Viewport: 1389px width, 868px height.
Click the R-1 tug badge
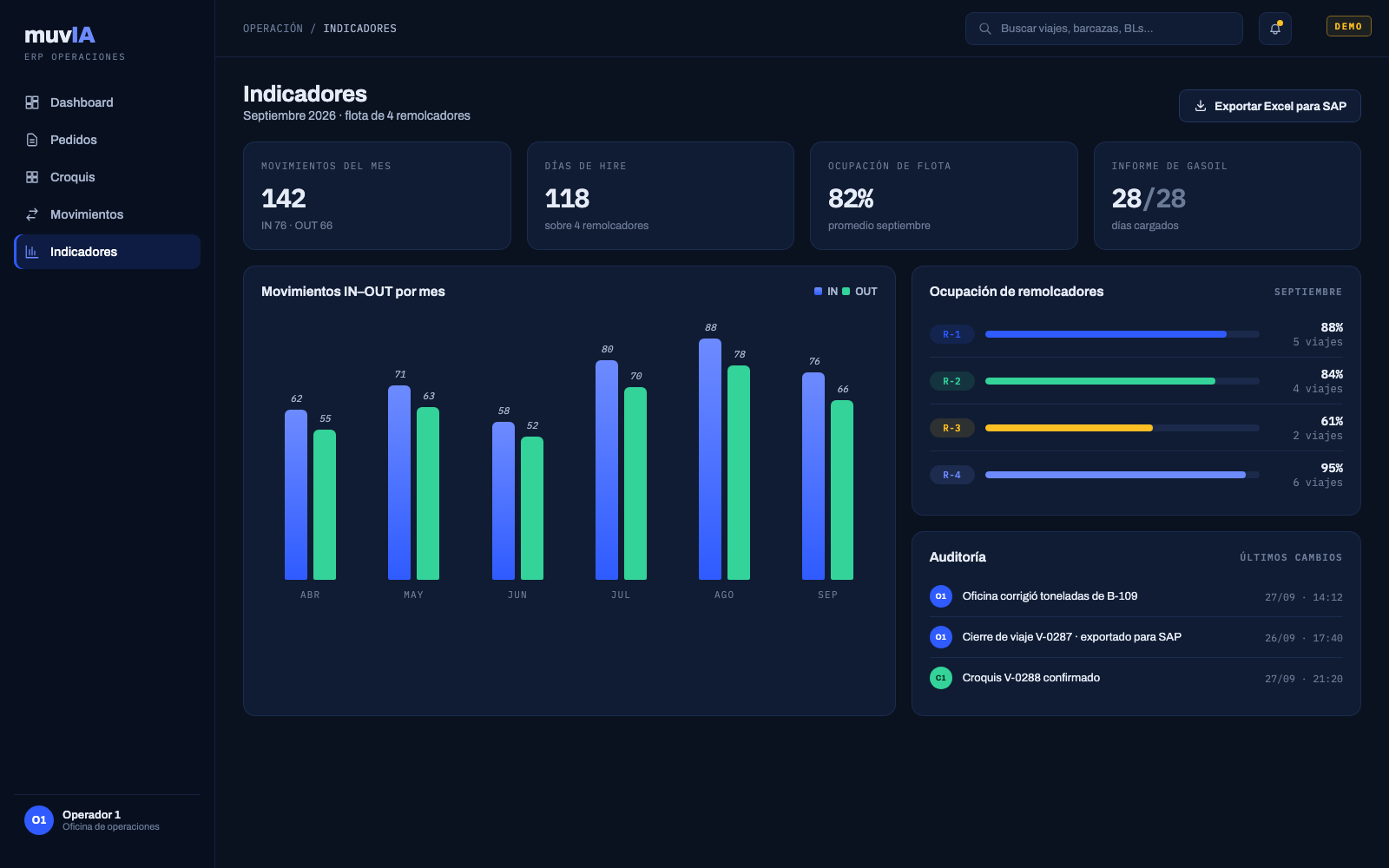point(951,334)
